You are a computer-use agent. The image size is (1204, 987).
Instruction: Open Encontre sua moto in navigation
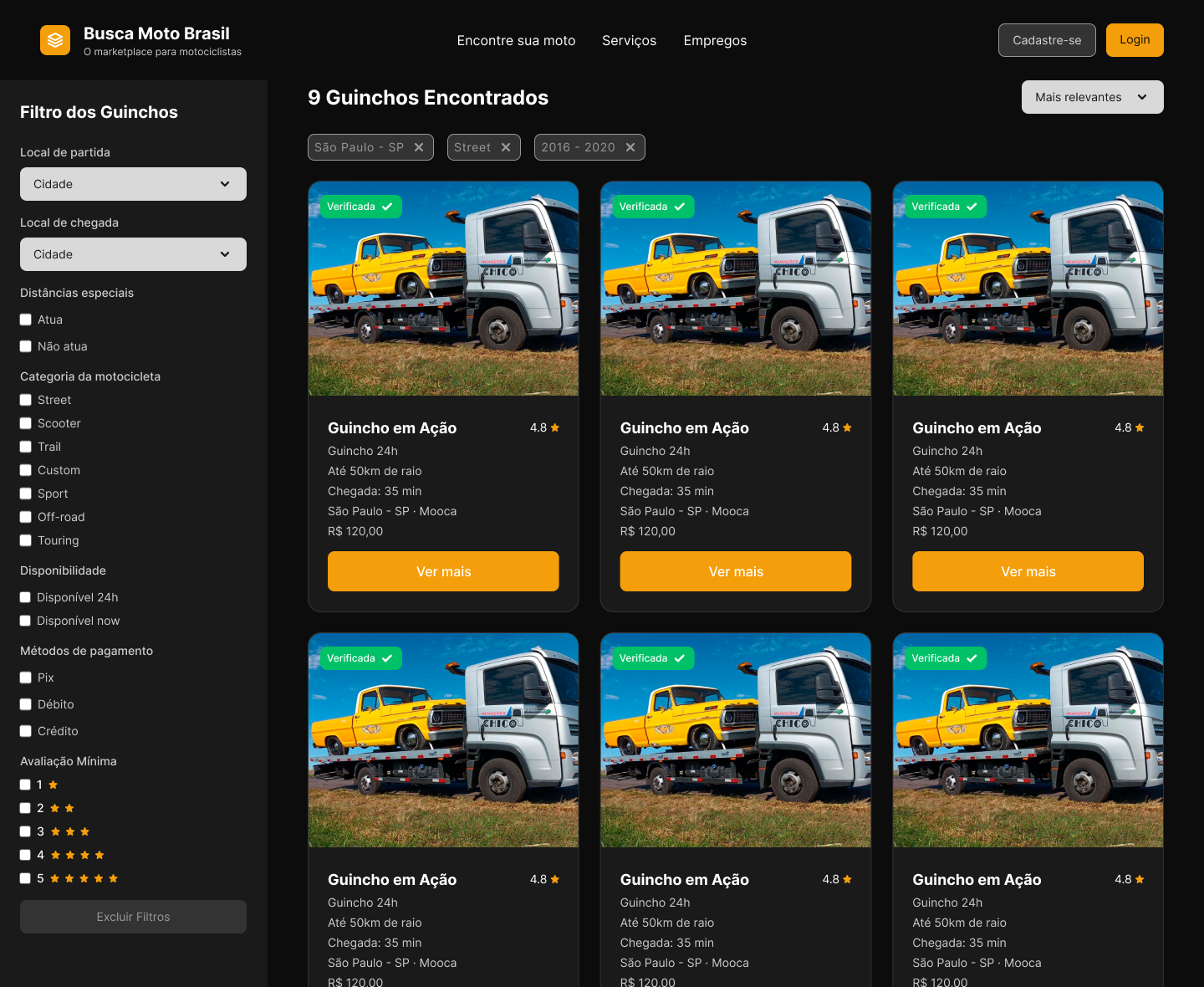(516, 40)
